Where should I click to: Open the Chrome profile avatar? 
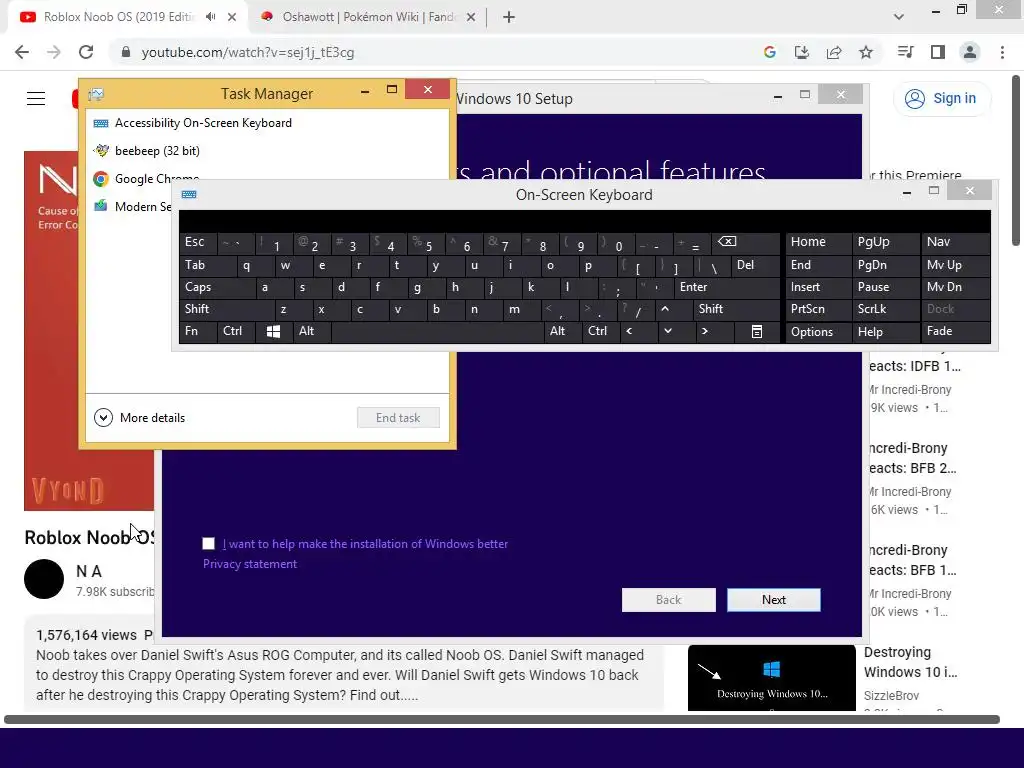[x=970, y=52]
